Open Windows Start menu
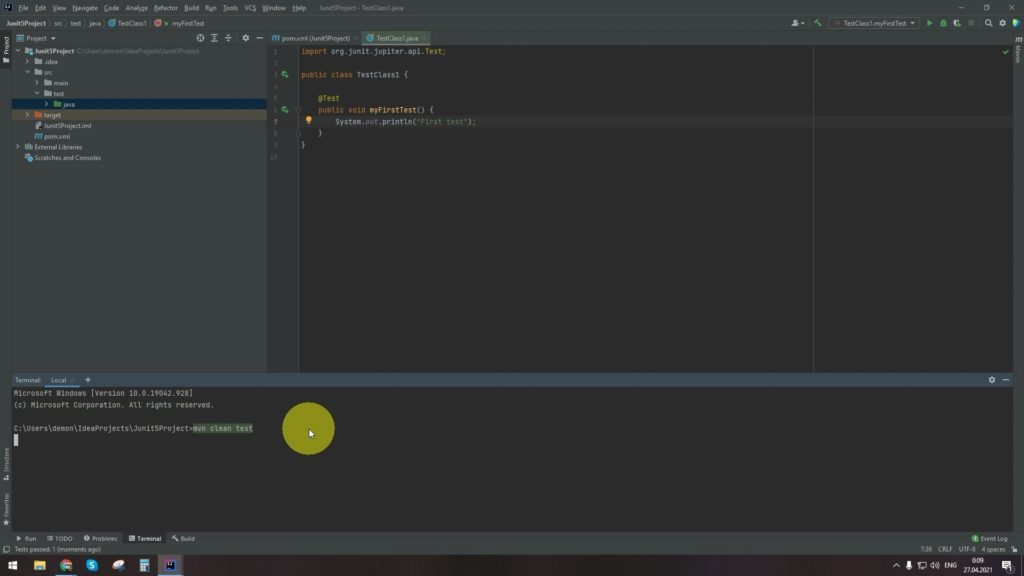This screenshot has width=1024, height=576. (12, 565)
